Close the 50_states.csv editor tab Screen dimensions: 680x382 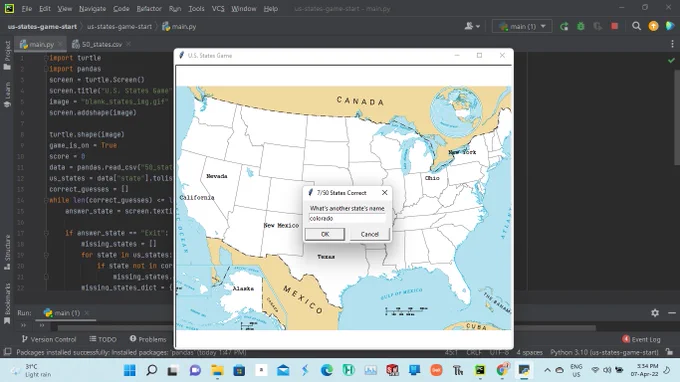[128, 44]
